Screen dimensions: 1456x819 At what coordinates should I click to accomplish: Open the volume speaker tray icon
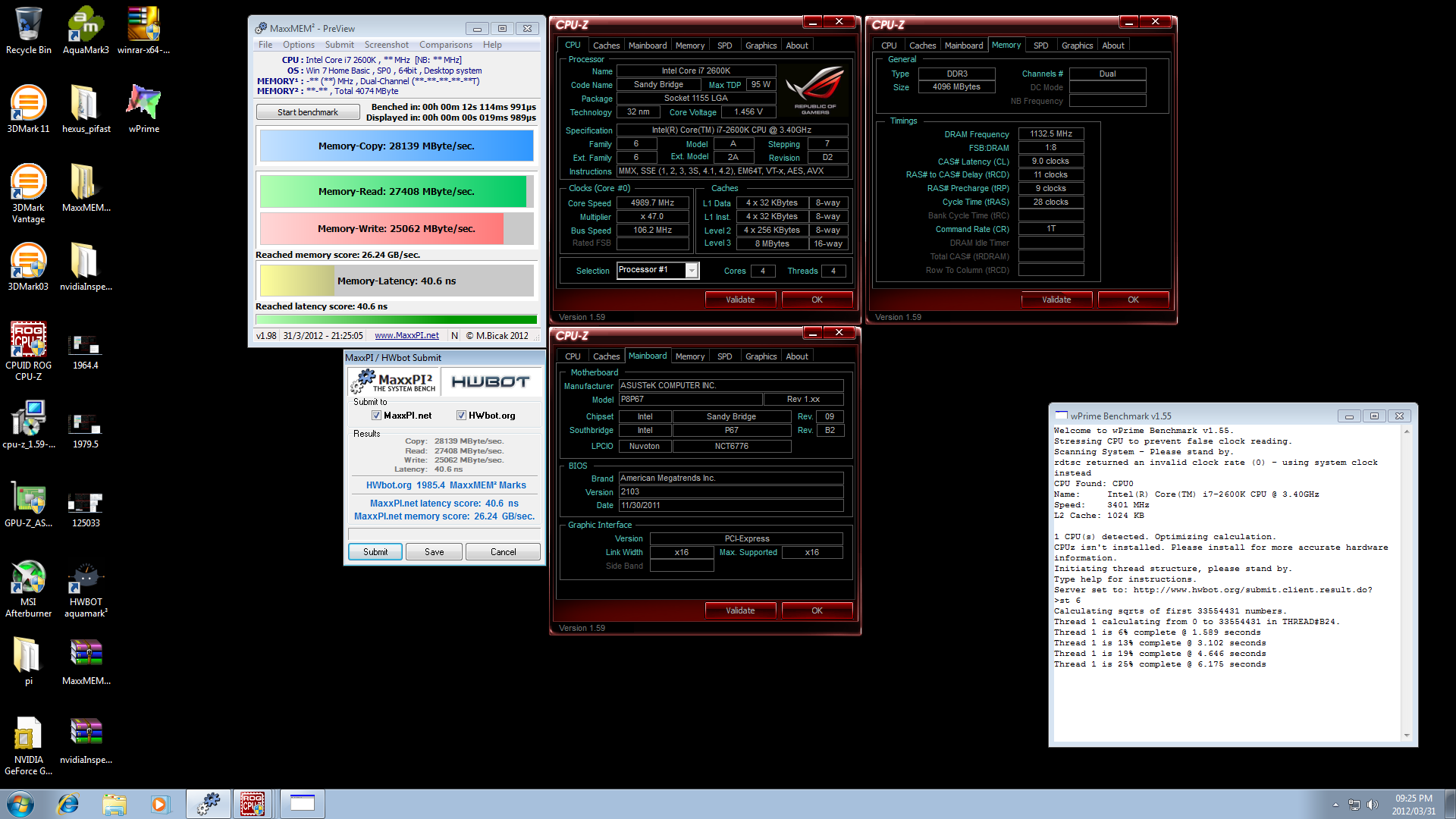(x=1372, y=805)
